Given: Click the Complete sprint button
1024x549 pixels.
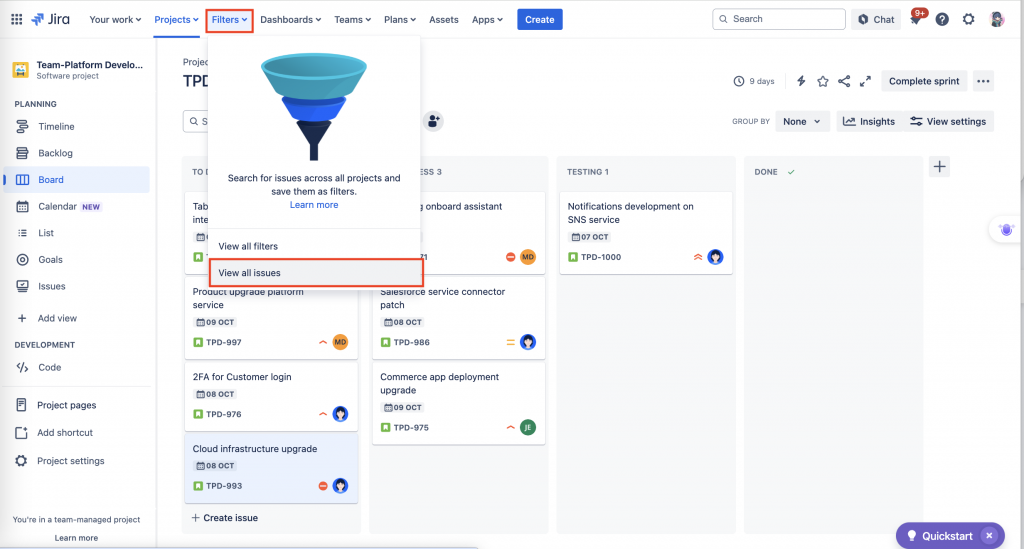Looking at the screenshot, I should tap(923, 81).
